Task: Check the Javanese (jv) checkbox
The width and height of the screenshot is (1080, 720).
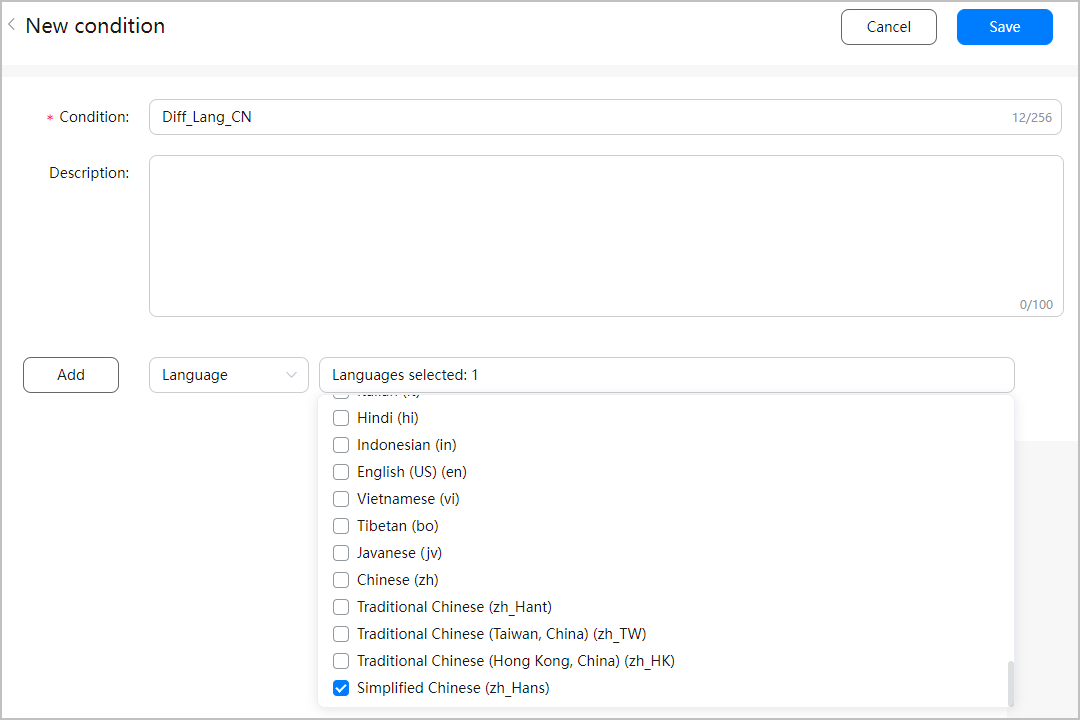Action: (341, 552)
